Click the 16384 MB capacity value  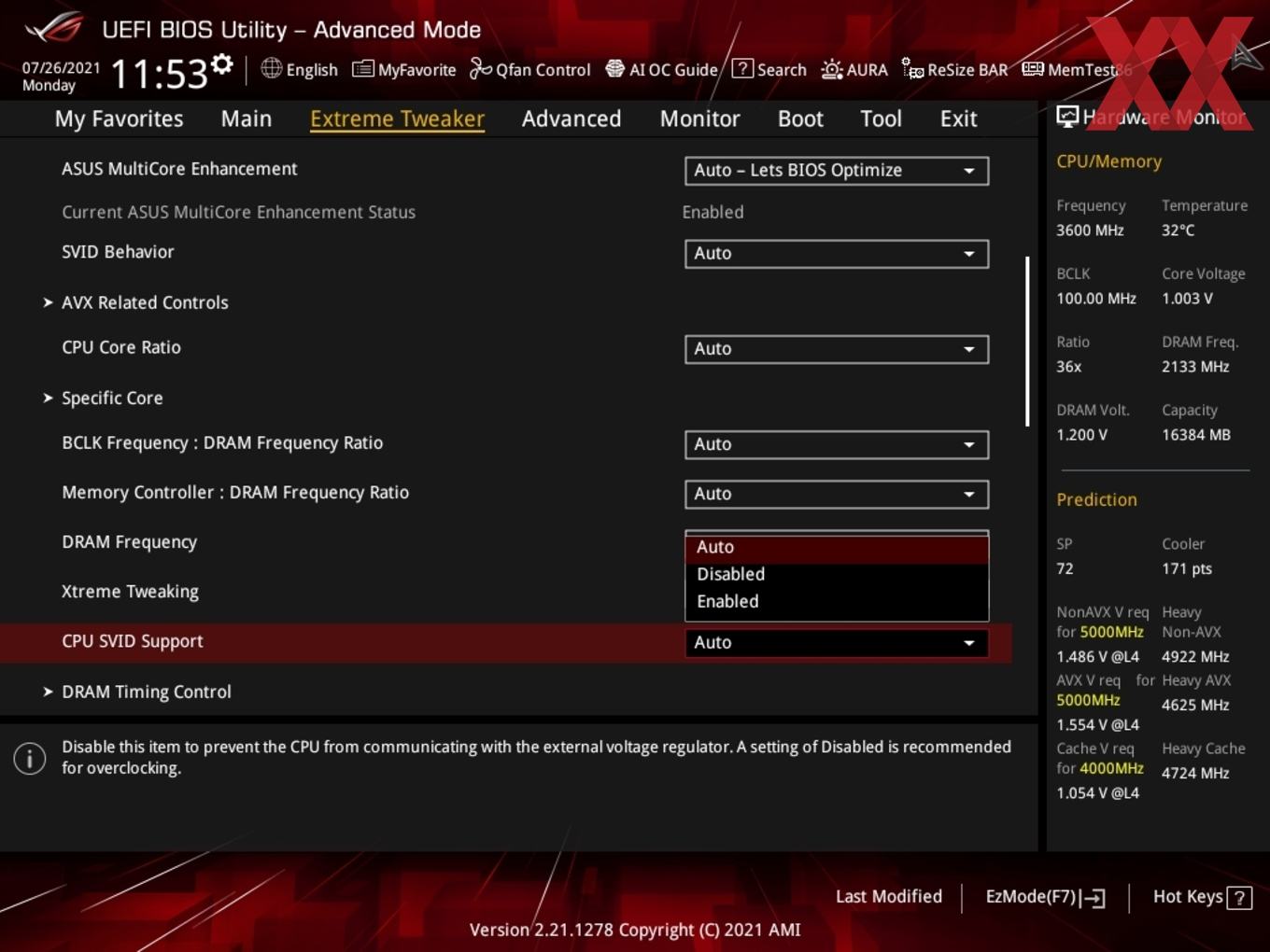pos(1196,435)
